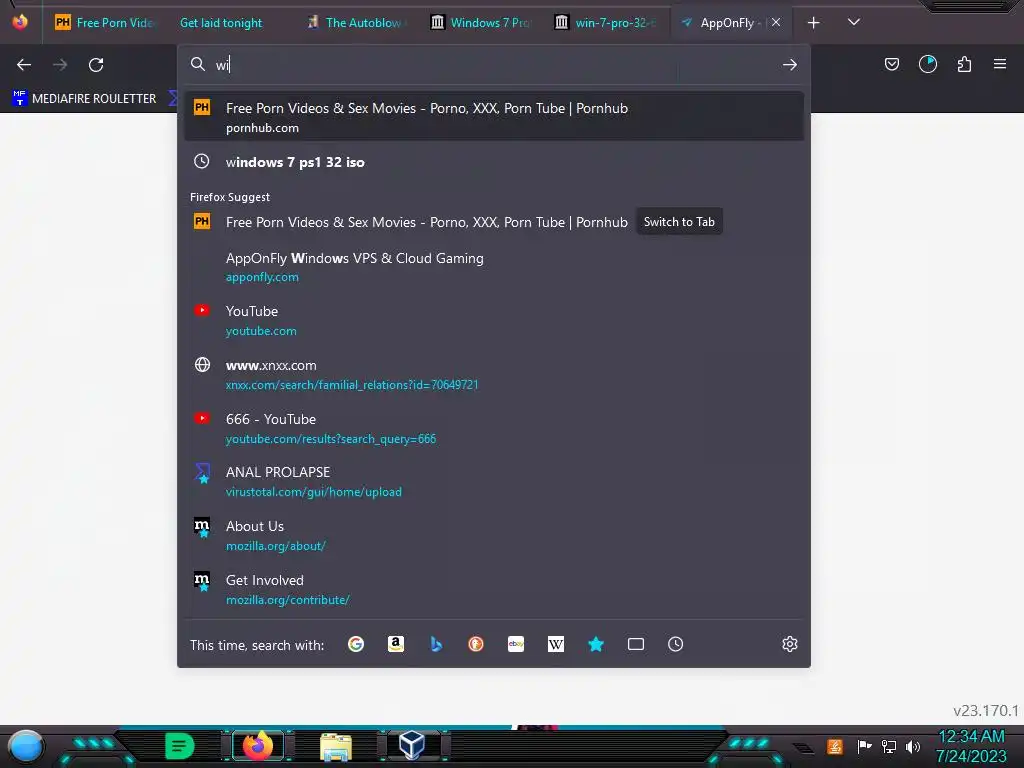
Task: Switch to the tab with the PH favicon
Action: tap(104, 23)
